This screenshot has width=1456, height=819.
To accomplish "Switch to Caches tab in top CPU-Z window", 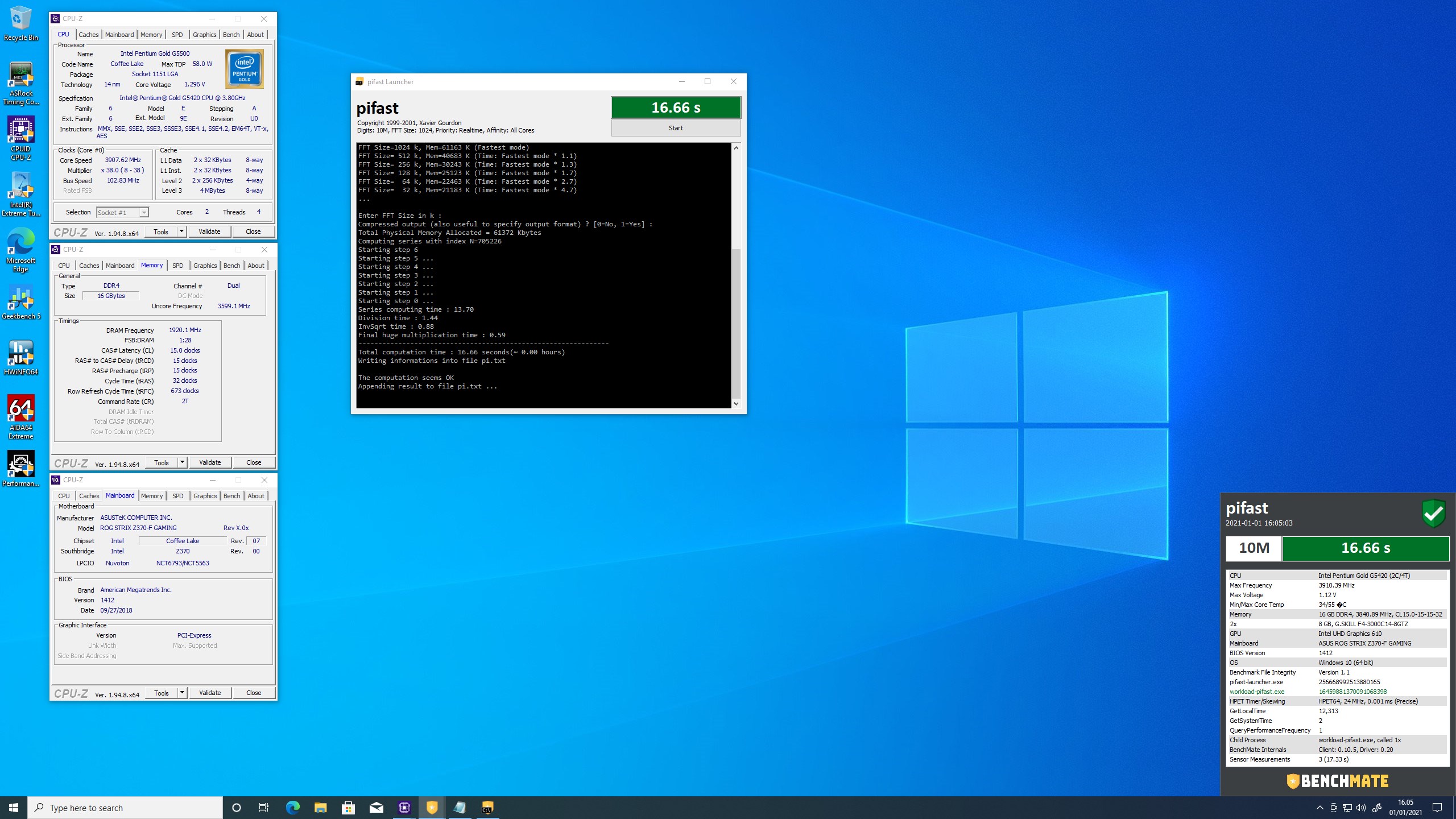I will (88, 35).
